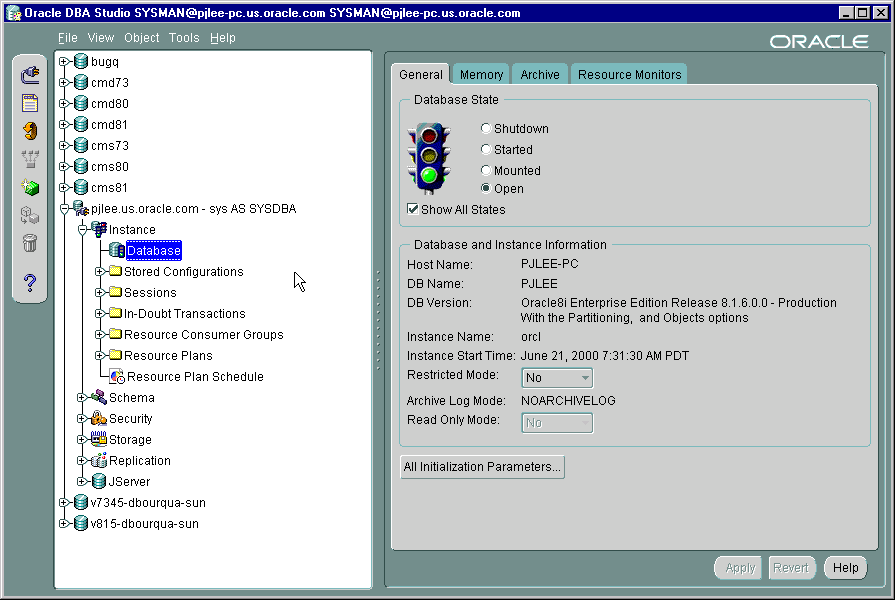Switch to the Archive tab
Screen dimensions: 895x600
tap(540, 75)
